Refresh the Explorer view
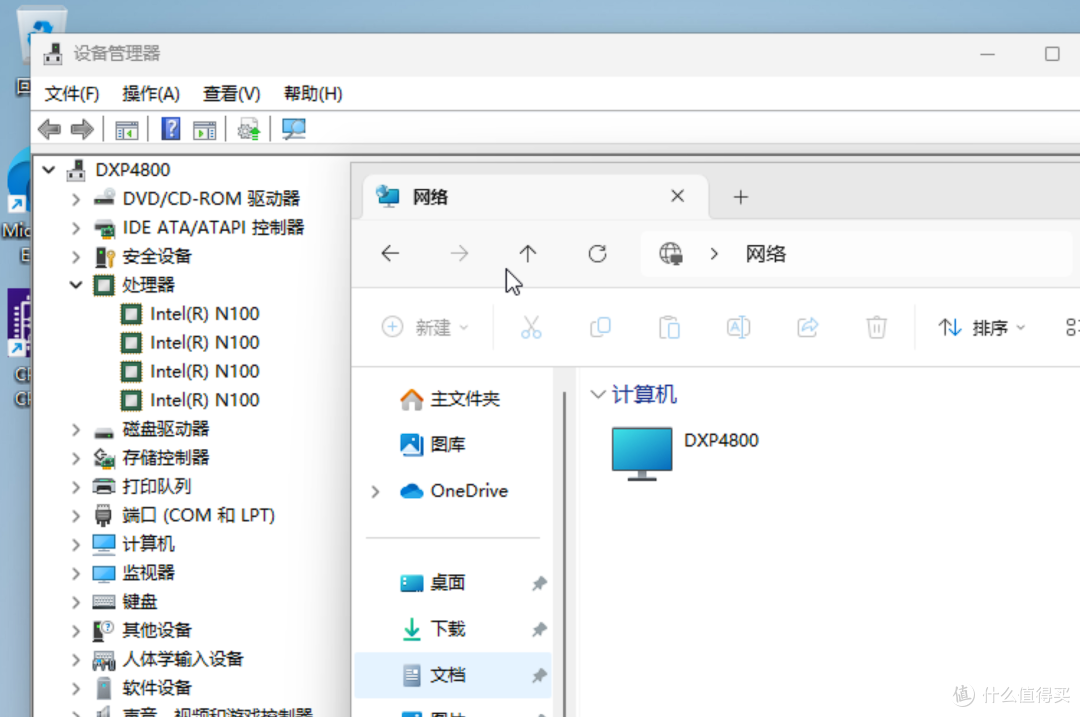 coord(597,253)
